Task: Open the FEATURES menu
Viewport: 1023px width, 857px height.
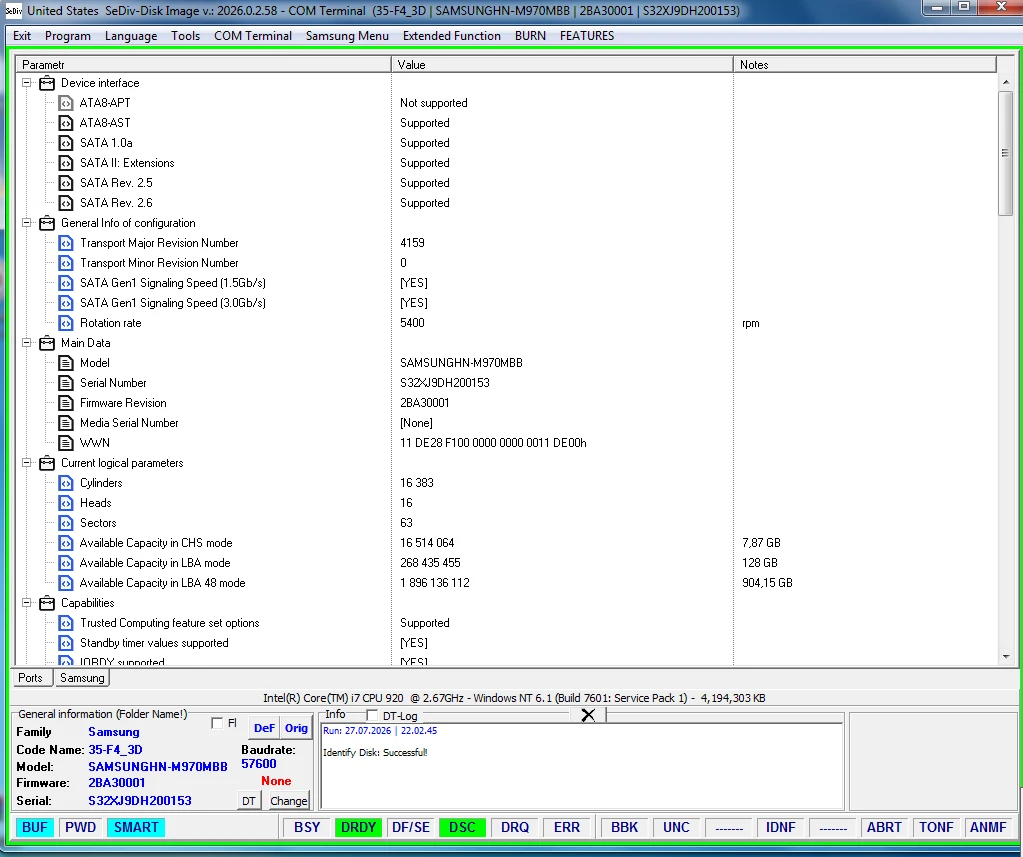Action: coord(587,36)
